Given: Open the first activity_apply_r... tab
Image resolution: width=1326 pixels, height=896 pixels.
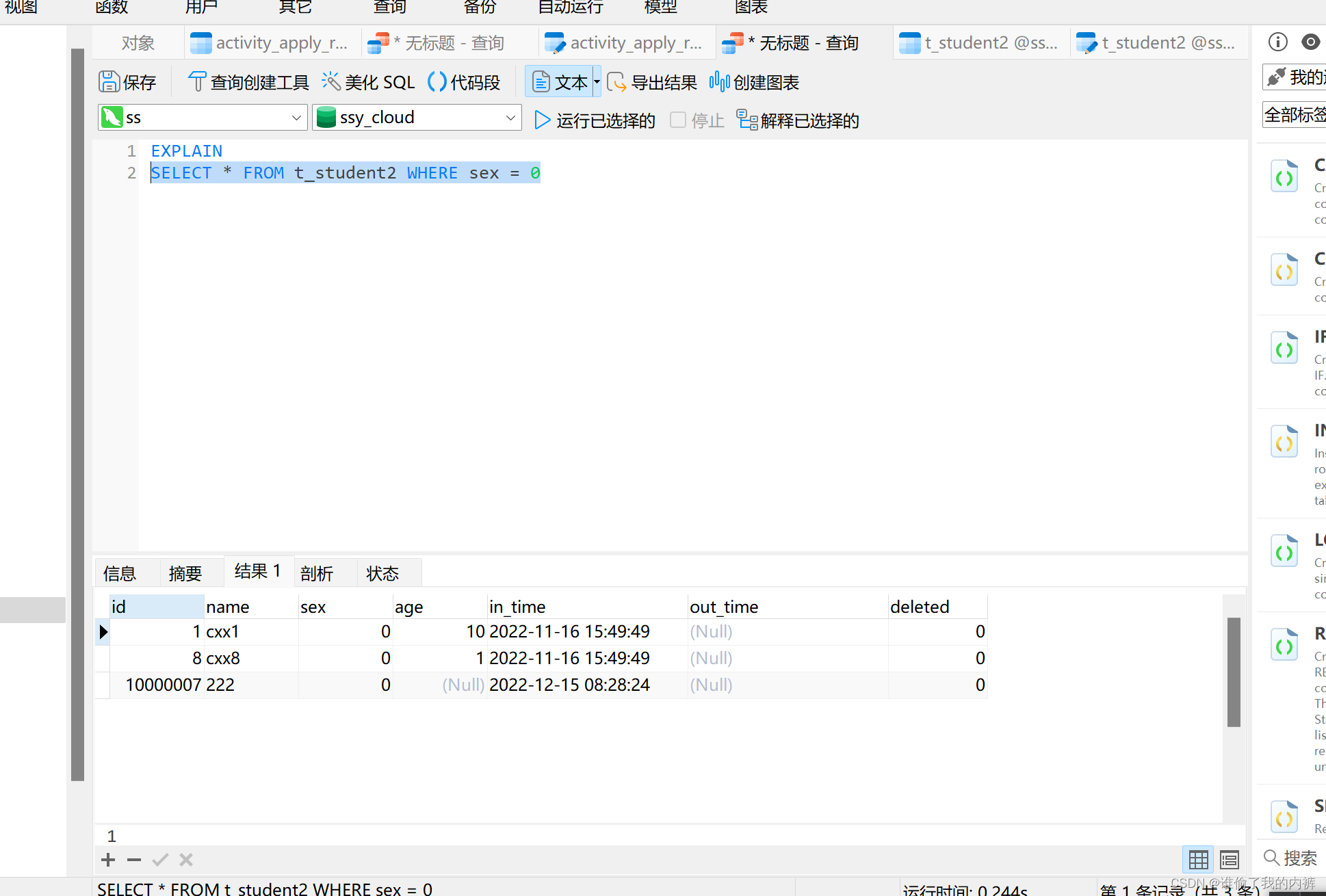Looking at the screenshot, I should tap(271, 43).
